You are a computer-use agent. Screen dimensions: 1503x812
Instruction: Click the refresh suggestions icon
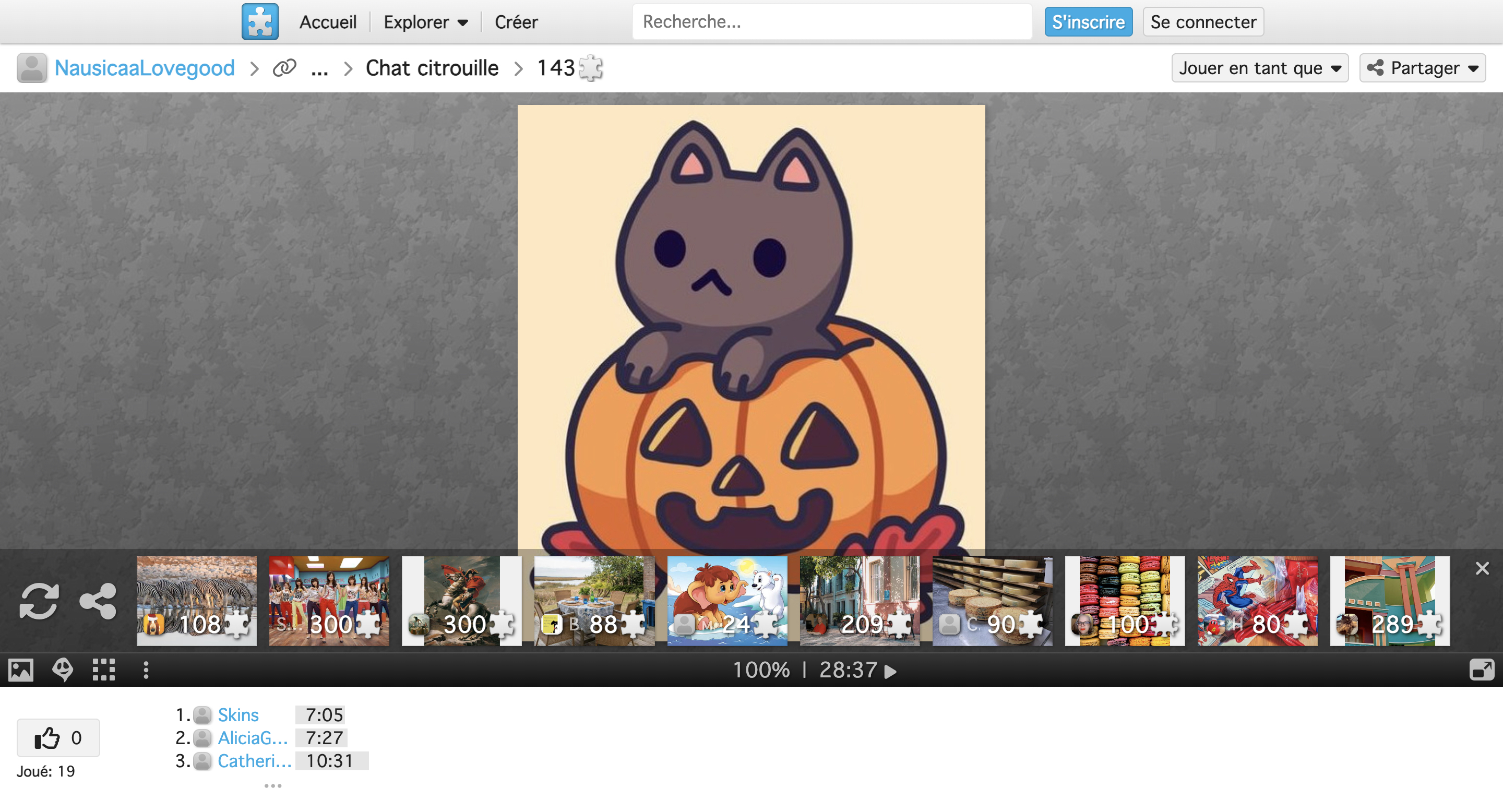(39, 600)
